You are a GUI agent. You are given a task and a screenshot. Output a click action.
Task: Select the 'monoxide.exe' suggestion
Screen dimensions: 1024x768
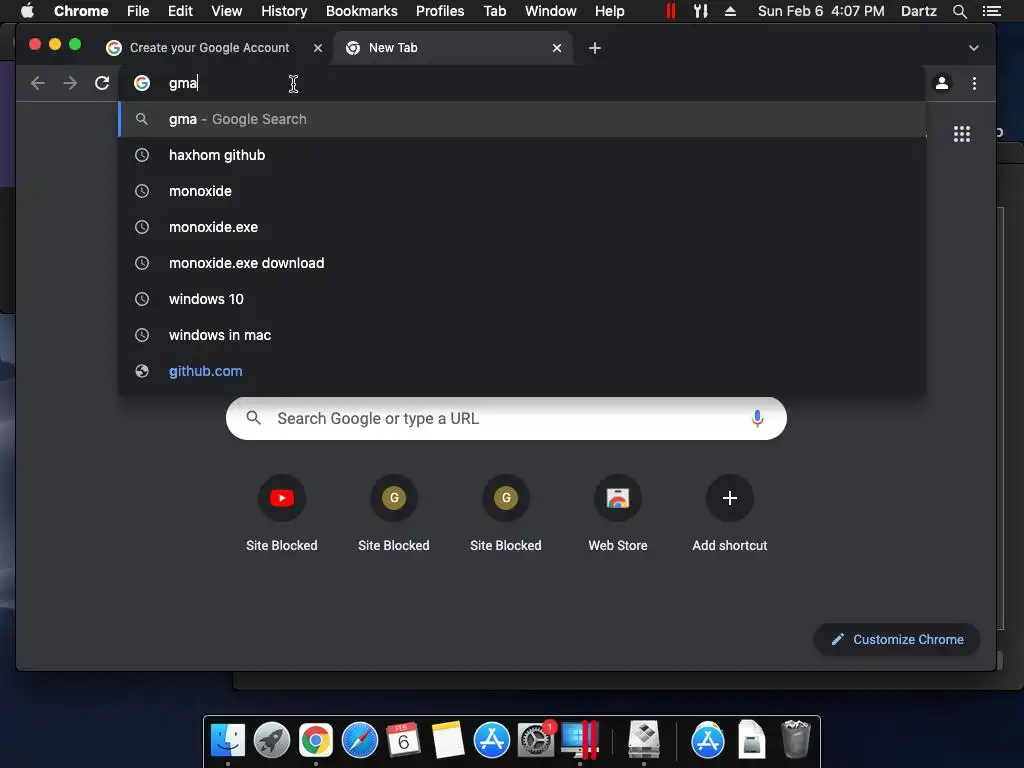[x=522, y=227]
